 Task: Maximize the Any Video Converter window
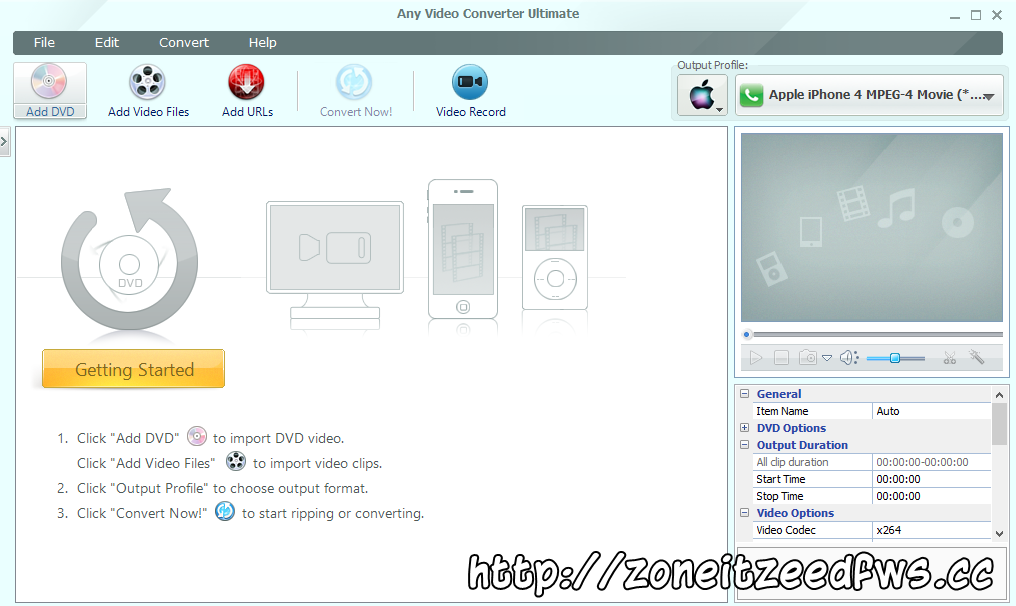(976, 15)
